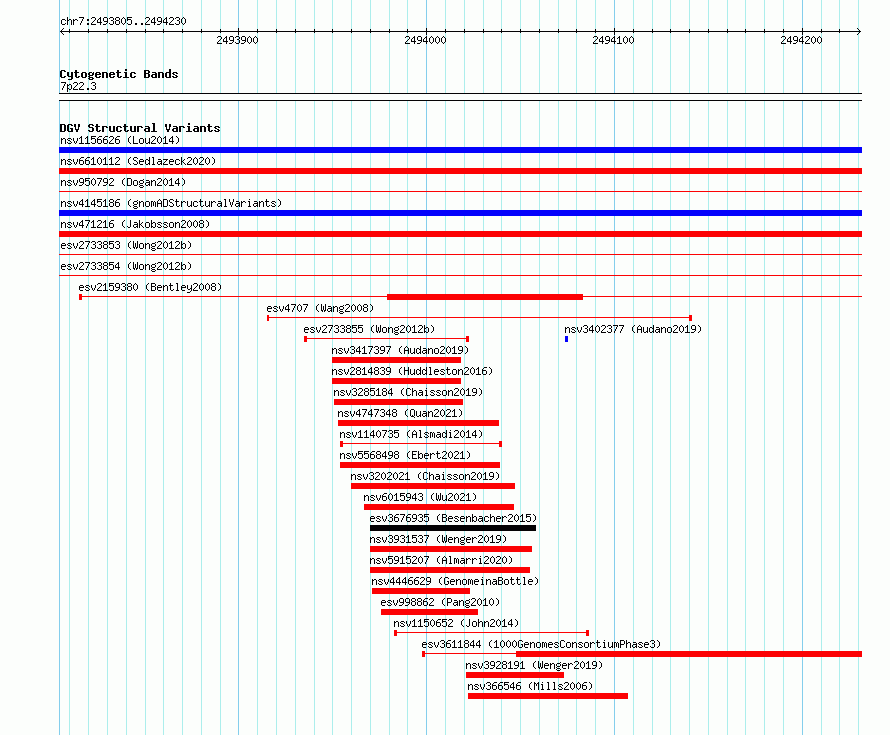The height and width of the screenshot is (735, 890).
Task: Click nsv6015943 (Wu2021) label
Action: click(x=420, y=497)
